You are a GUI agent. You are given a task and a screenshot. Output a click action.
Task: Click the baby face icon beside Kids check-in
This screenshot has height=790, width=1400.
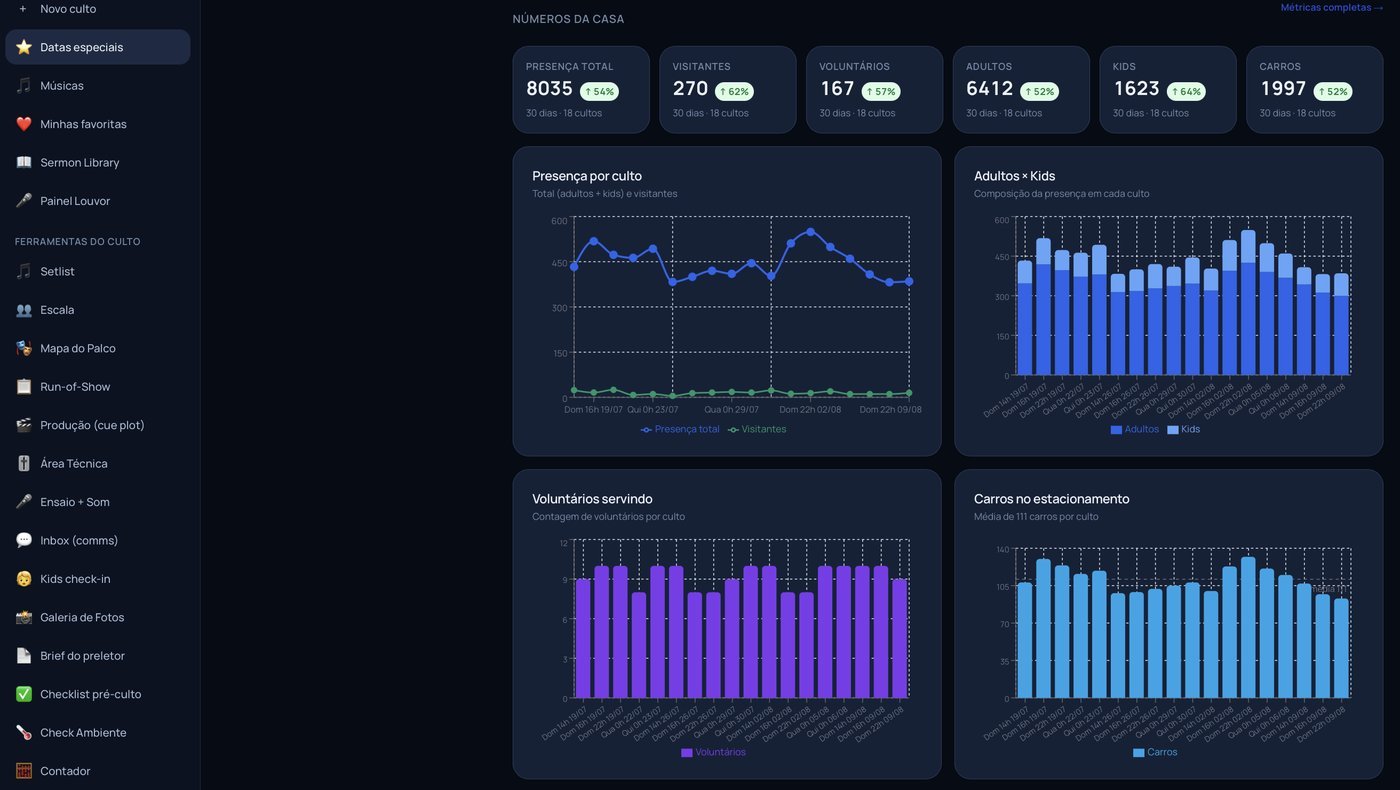pyautogui.click(x=24, y=579)
